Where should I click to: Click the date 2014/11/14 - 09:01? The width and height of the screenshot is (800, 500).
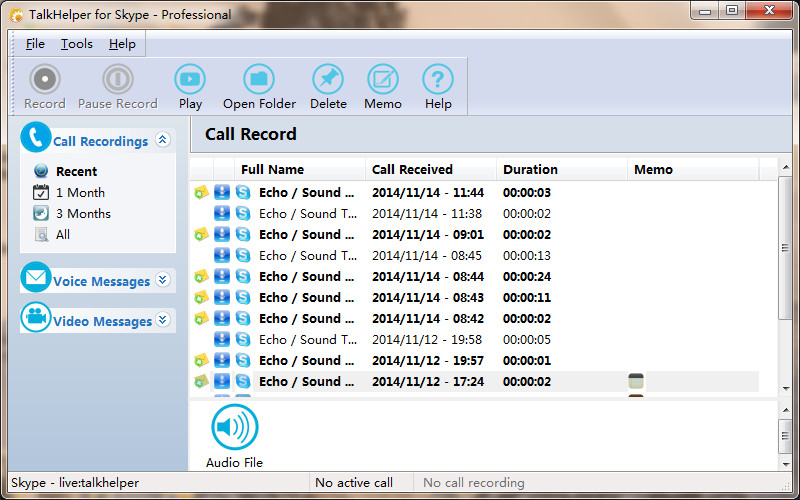click(x=428, y=235)
